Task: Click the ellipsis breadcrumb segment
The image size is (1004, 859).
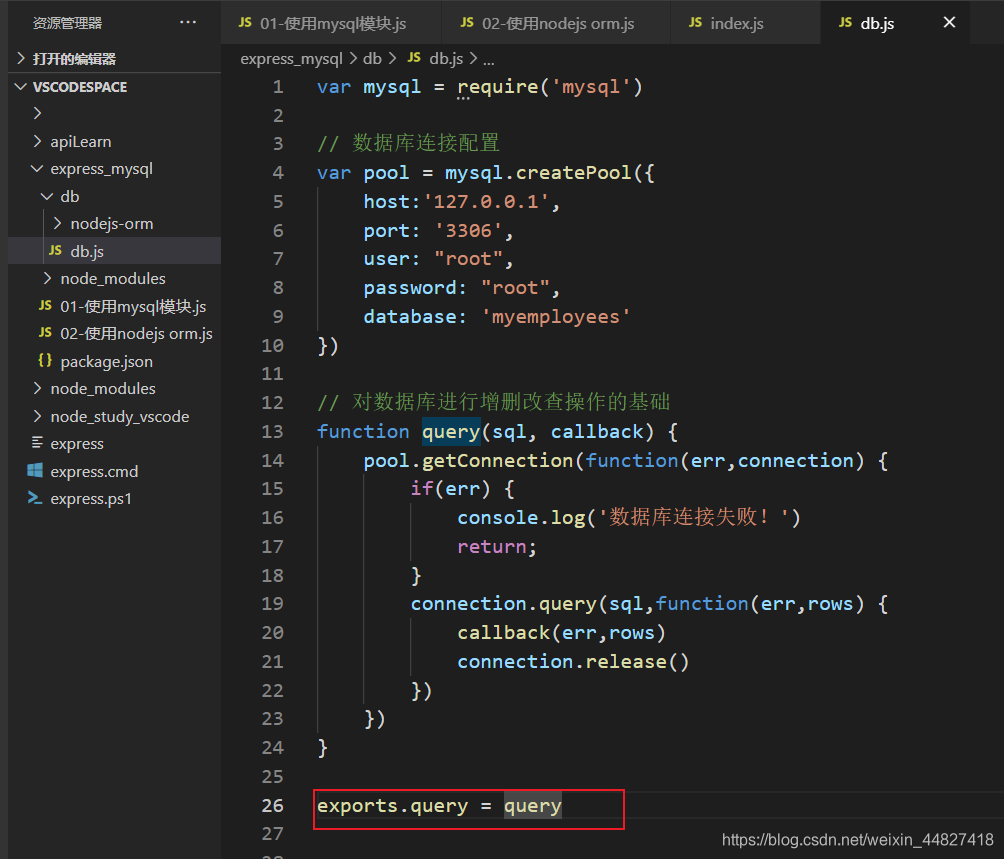Action: click(x=489, y=60)
